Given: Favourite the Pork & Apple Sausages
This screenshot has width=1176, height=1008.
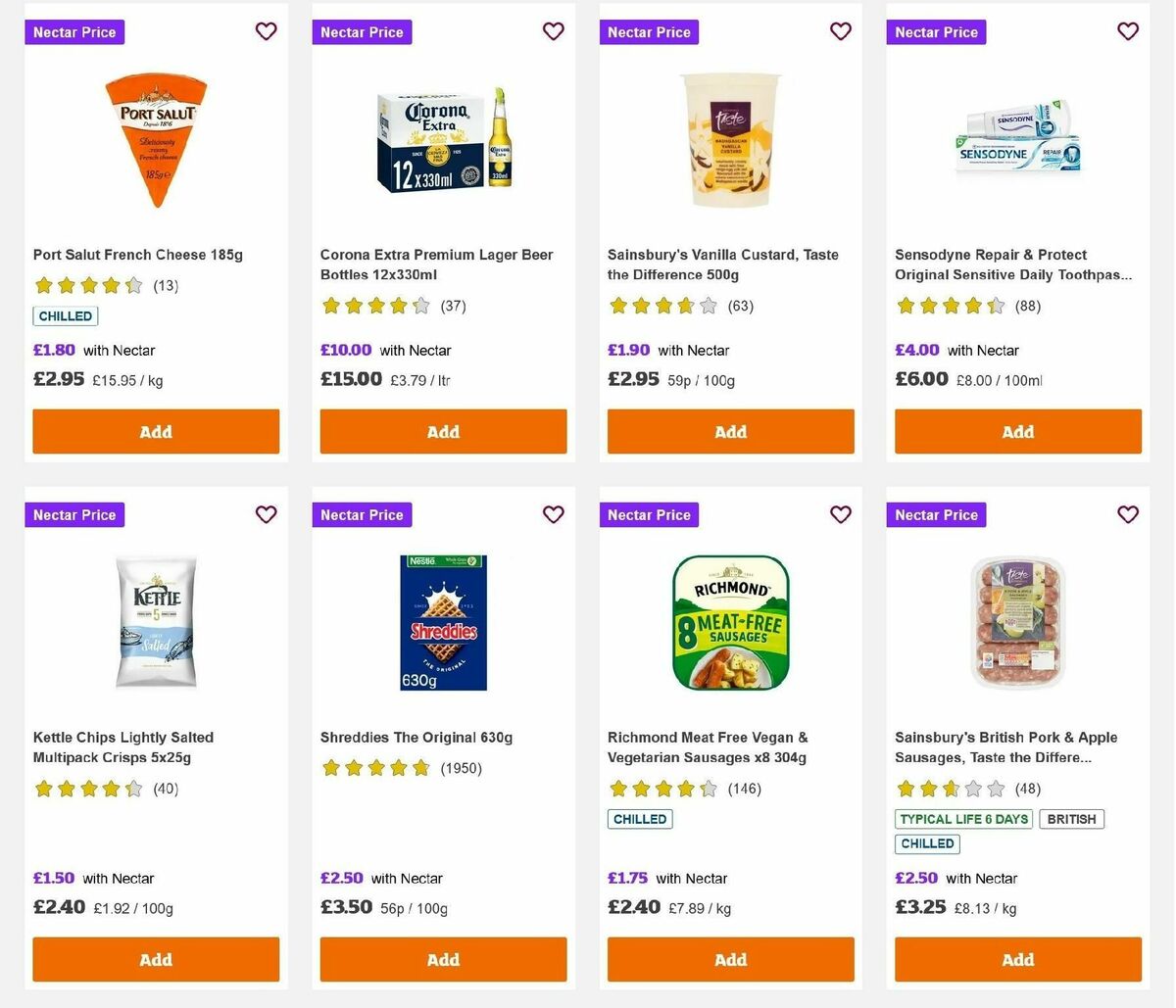Looking at the screenshot, I should [1127, 514].
